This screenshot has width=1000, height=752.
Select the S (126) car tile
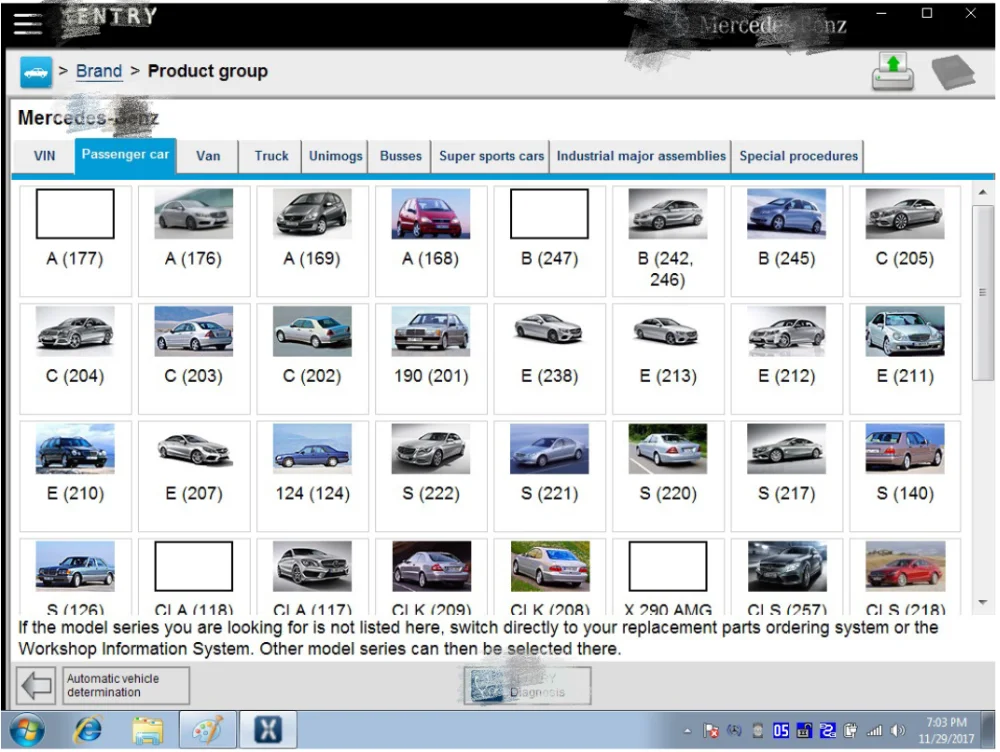tap(75, 577)
